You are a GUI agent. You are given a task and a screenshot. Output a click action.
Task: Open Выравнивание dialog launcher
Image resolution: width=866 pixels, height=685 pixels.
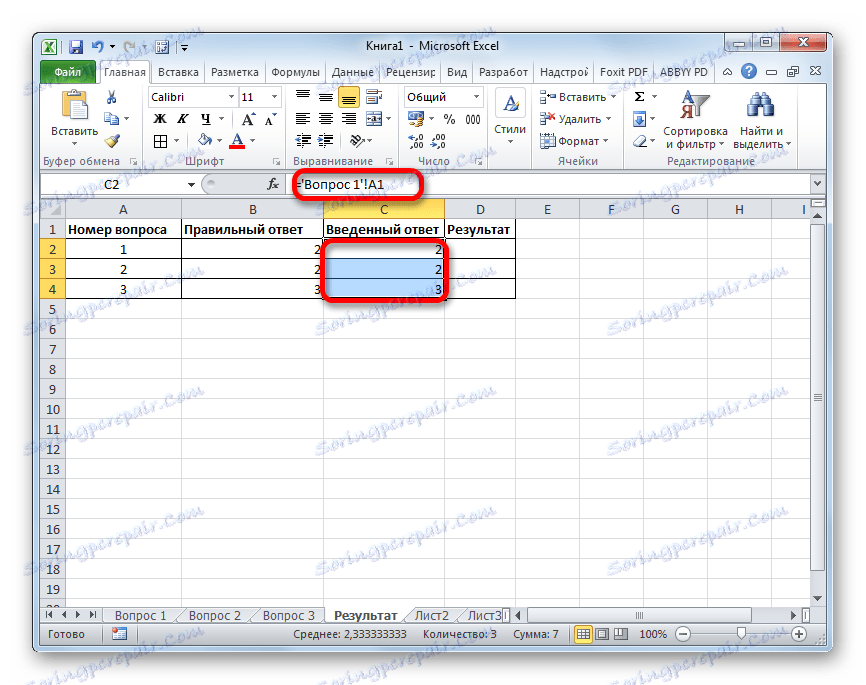point(389,162)
